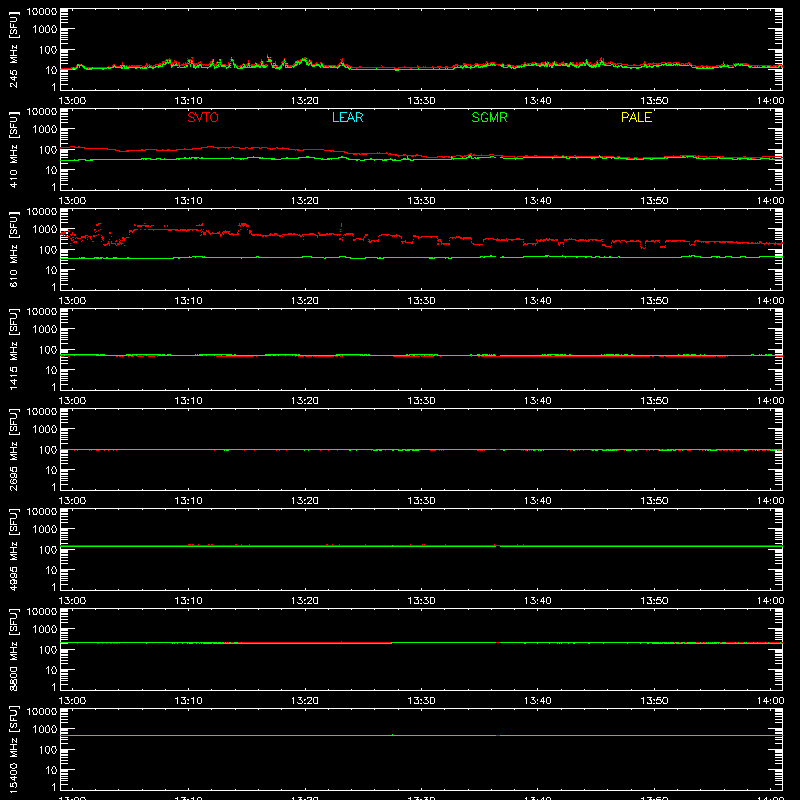800x800 pixels.
Task: Click the 13:00 tick label below 1415 MHz plot
Action: [x=72, y=401]
